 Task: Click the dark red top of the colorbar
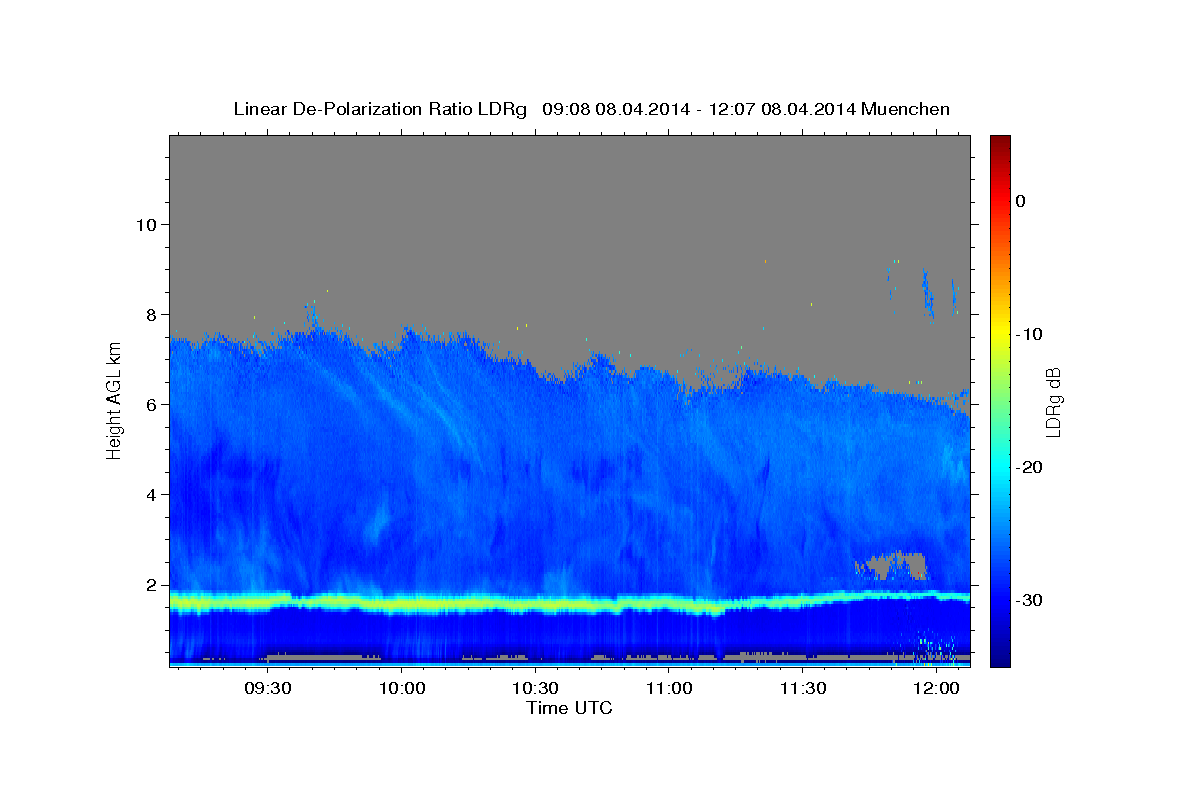(1000, 145)
